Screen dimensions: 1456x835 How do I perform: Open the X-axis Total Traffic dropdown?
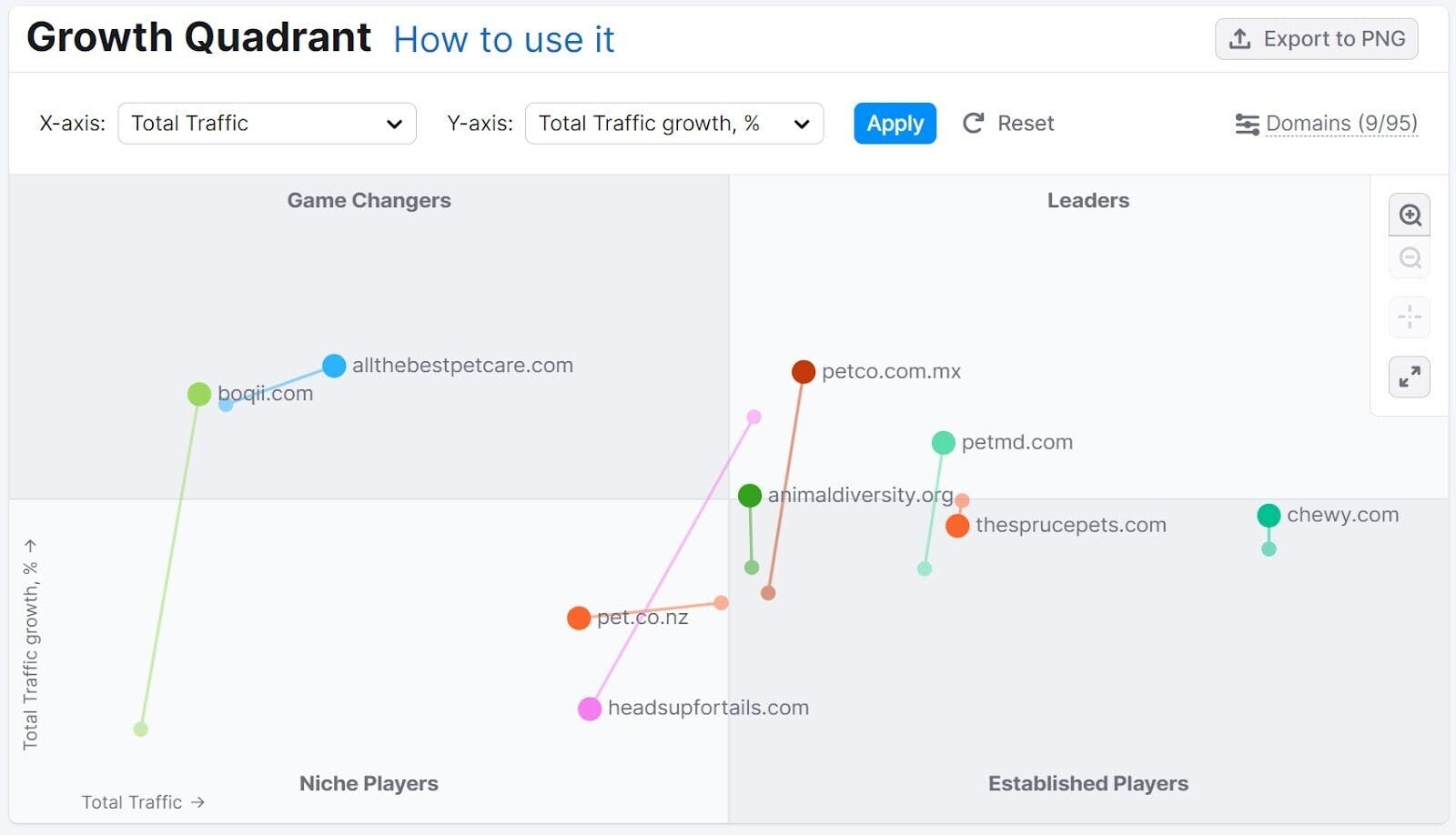tap(267, 123)
